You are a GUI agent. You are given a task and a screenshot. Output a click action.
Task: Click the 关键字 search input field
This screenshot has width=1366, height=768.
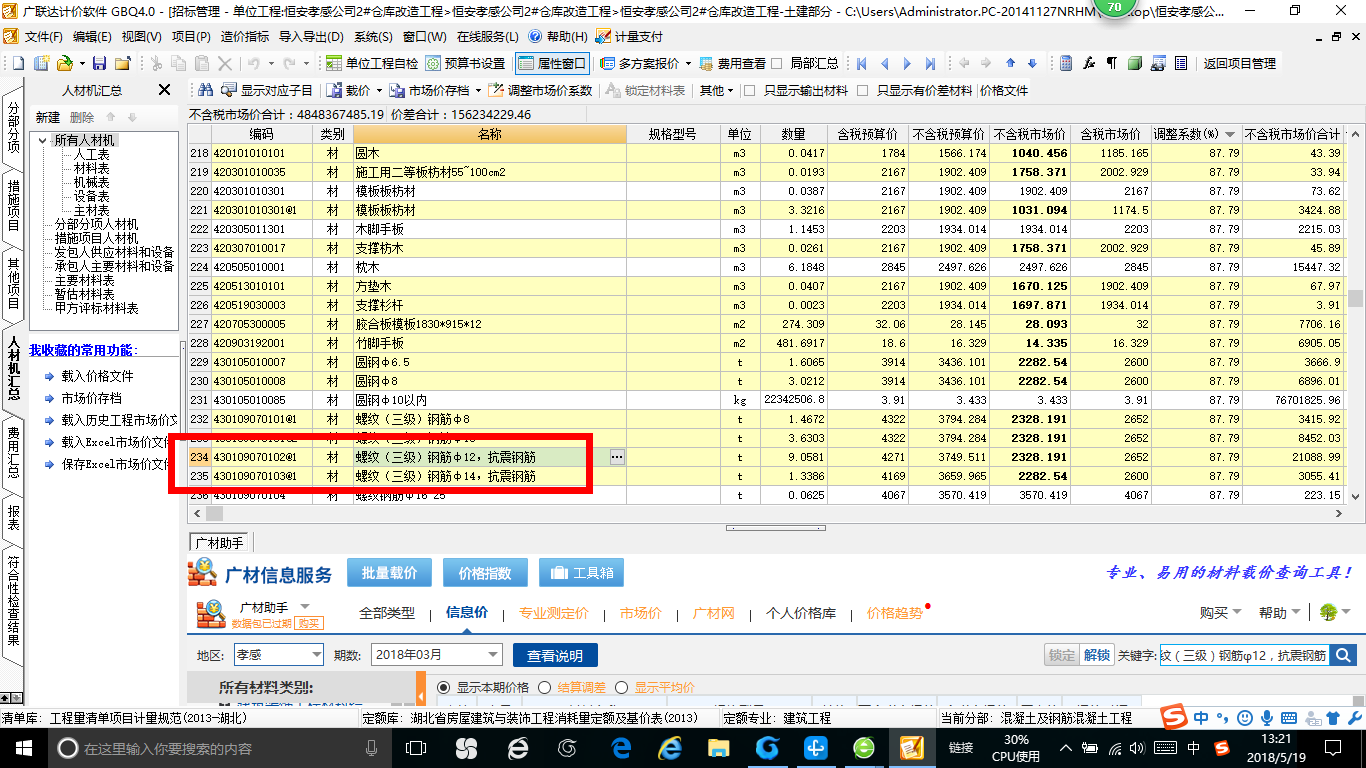click(x=1244, y=655)
